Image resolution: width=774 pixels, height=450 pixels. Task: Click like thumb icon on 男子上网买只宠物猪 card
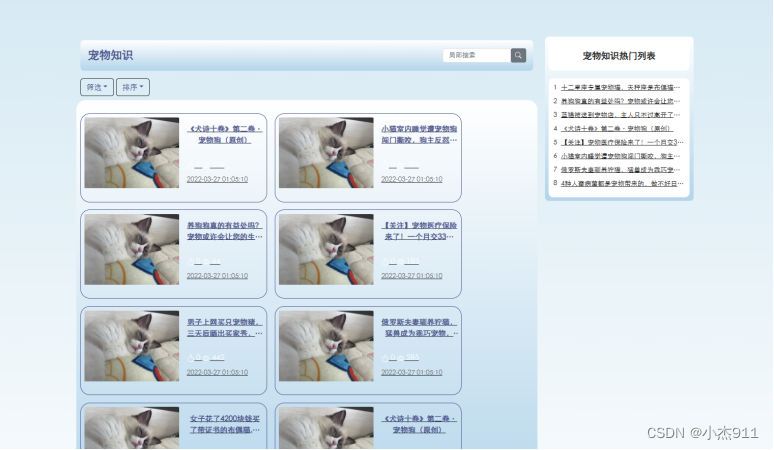[191, 358]
